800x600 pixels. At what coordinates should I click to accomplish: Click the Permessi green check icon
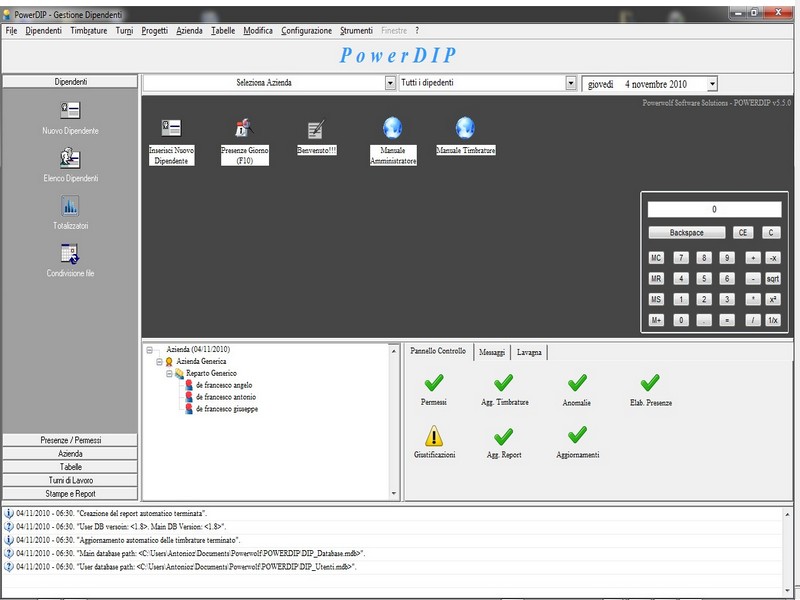coord(434,382)
